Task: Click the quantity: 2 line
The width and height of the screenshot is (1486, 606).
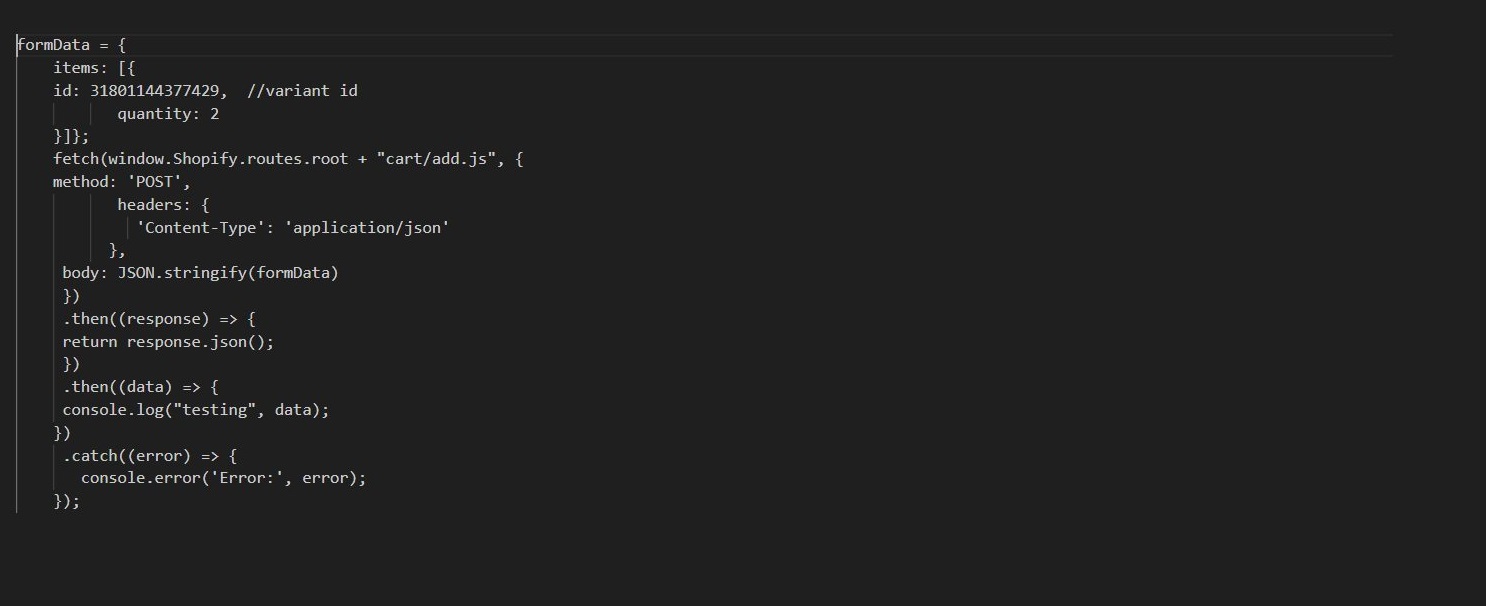Action: point(168,114)
